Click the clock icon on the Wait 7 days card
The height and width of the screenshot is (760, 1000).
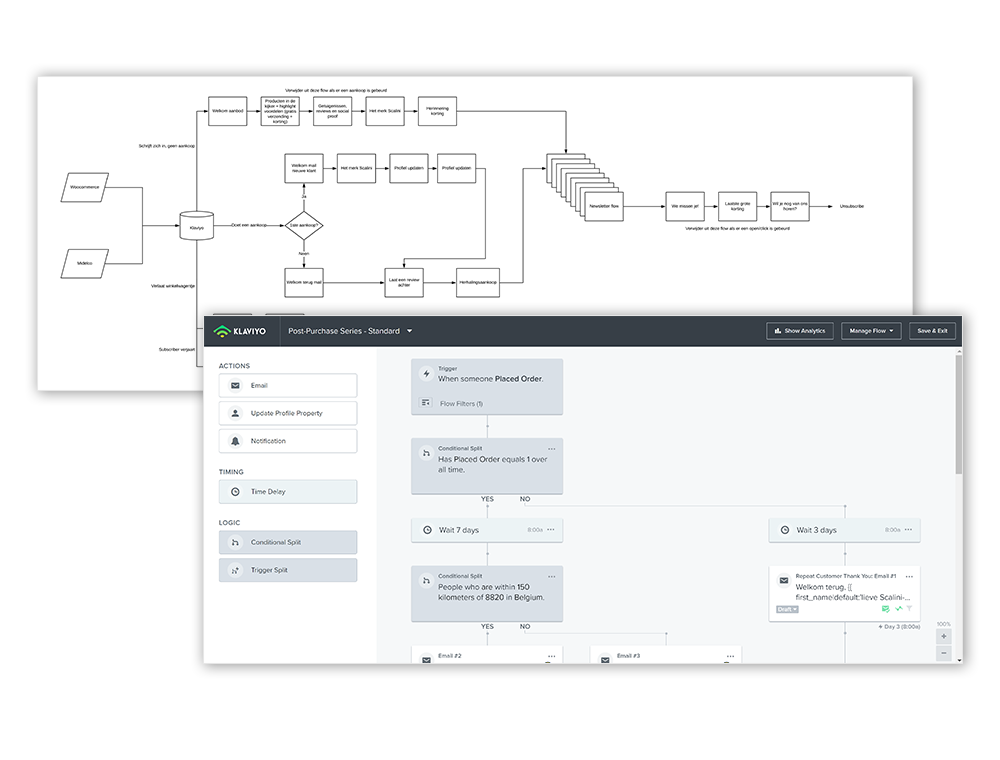point(427,530)
